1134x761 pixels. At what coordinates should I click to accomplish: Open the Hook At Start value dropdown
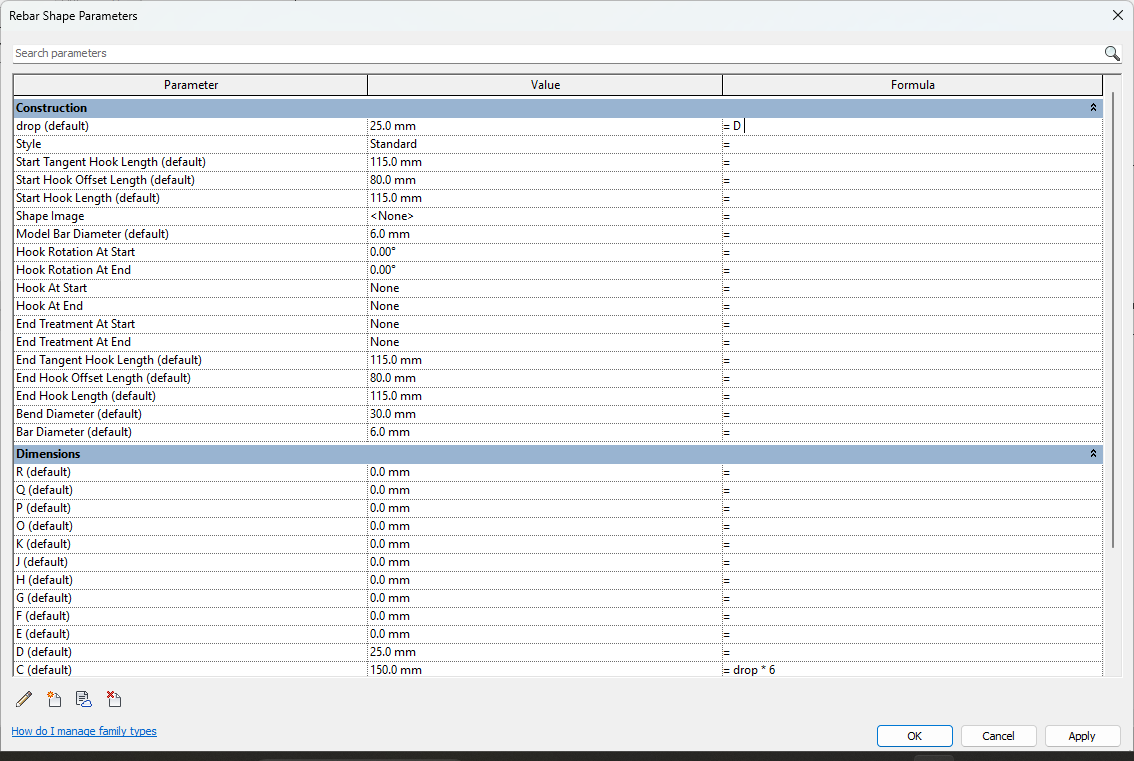pyautogui.click(x=545, y=287)
